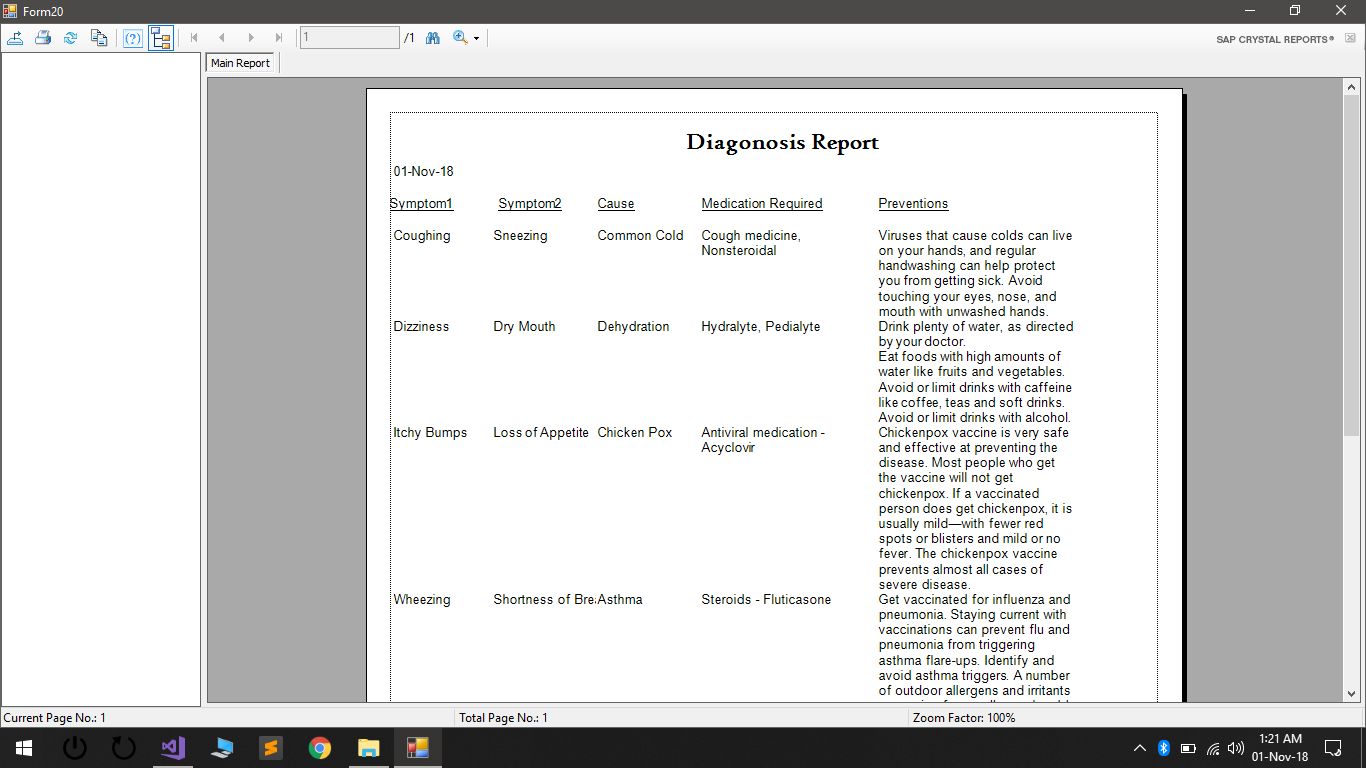Click the Asthma cause cell
Image resolution: width=1366 pixels, height=768 pixels.
click(x=620, y=600)
